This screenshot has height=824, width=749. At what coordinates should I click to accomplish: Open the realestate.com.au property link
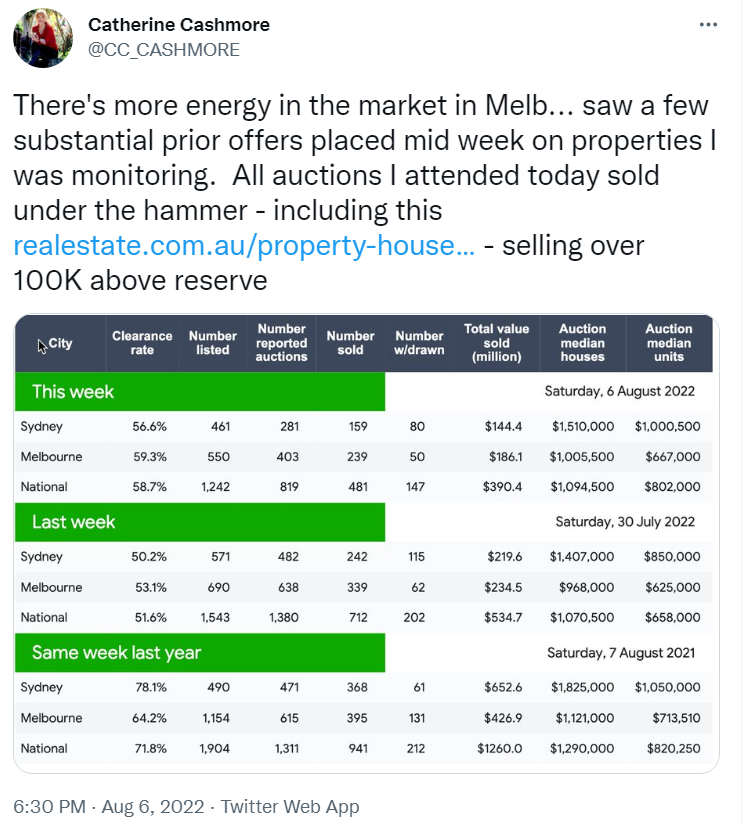(244, 246)
